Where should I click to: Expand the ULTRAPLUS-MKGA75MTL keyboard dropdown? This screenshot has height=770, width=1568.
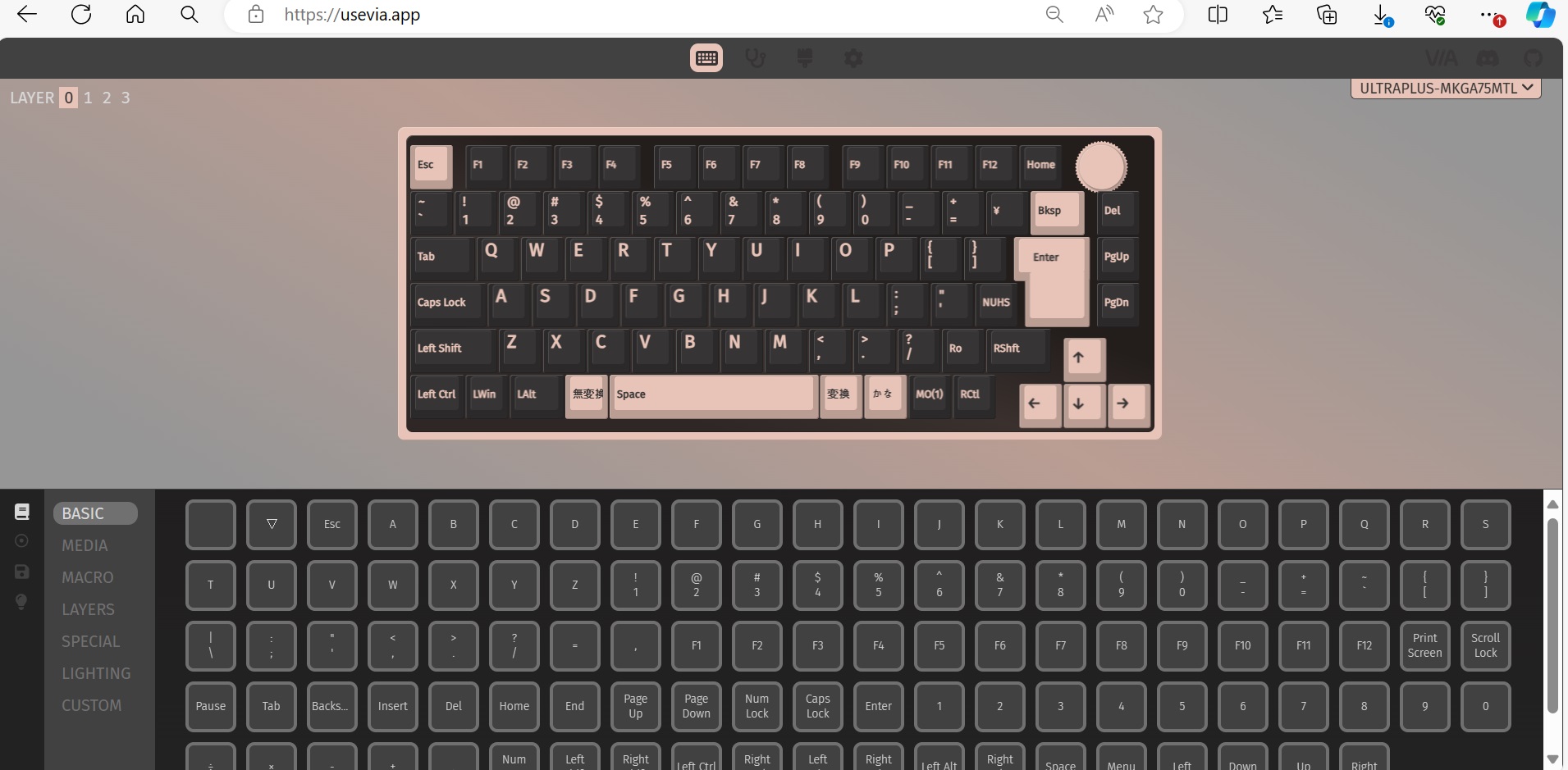point(1446,89)
